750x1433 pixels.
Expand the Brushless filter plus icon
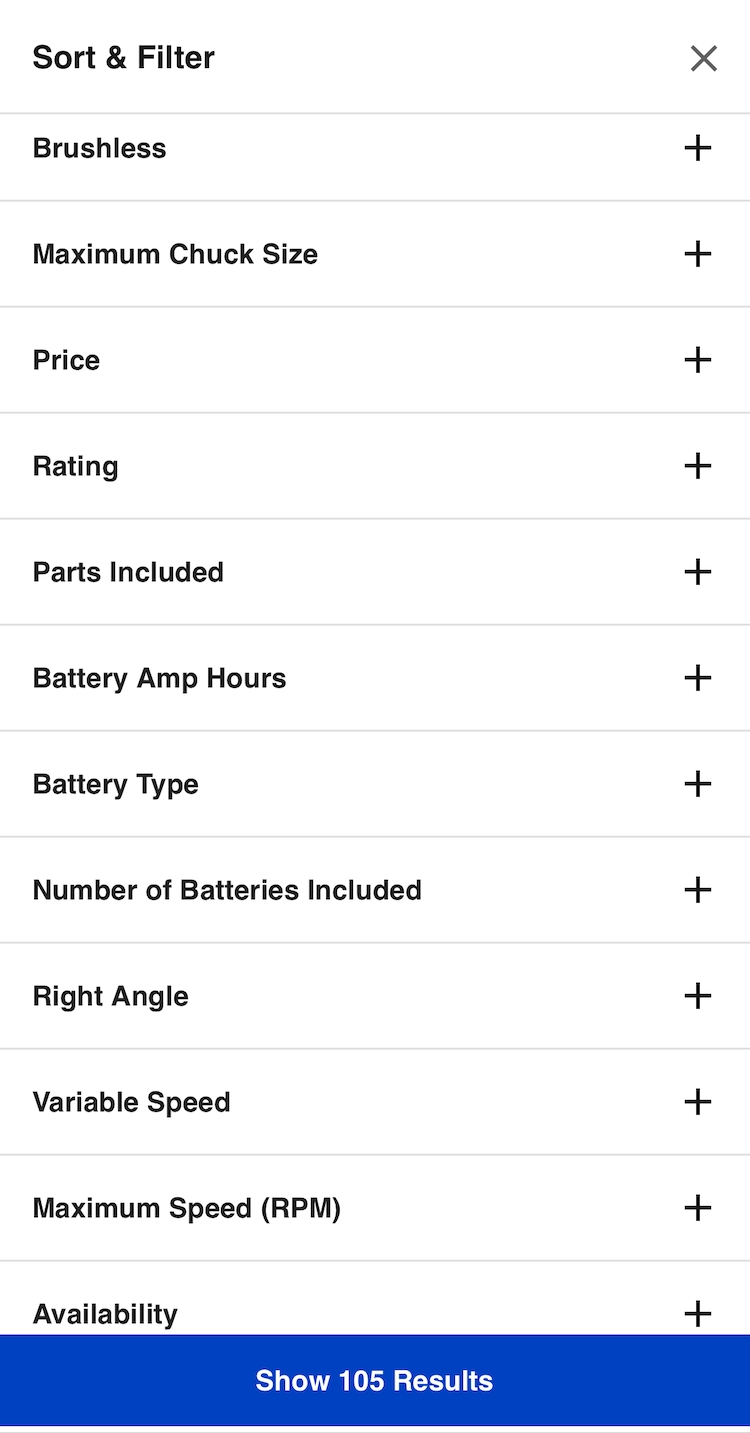coord(697,149)
